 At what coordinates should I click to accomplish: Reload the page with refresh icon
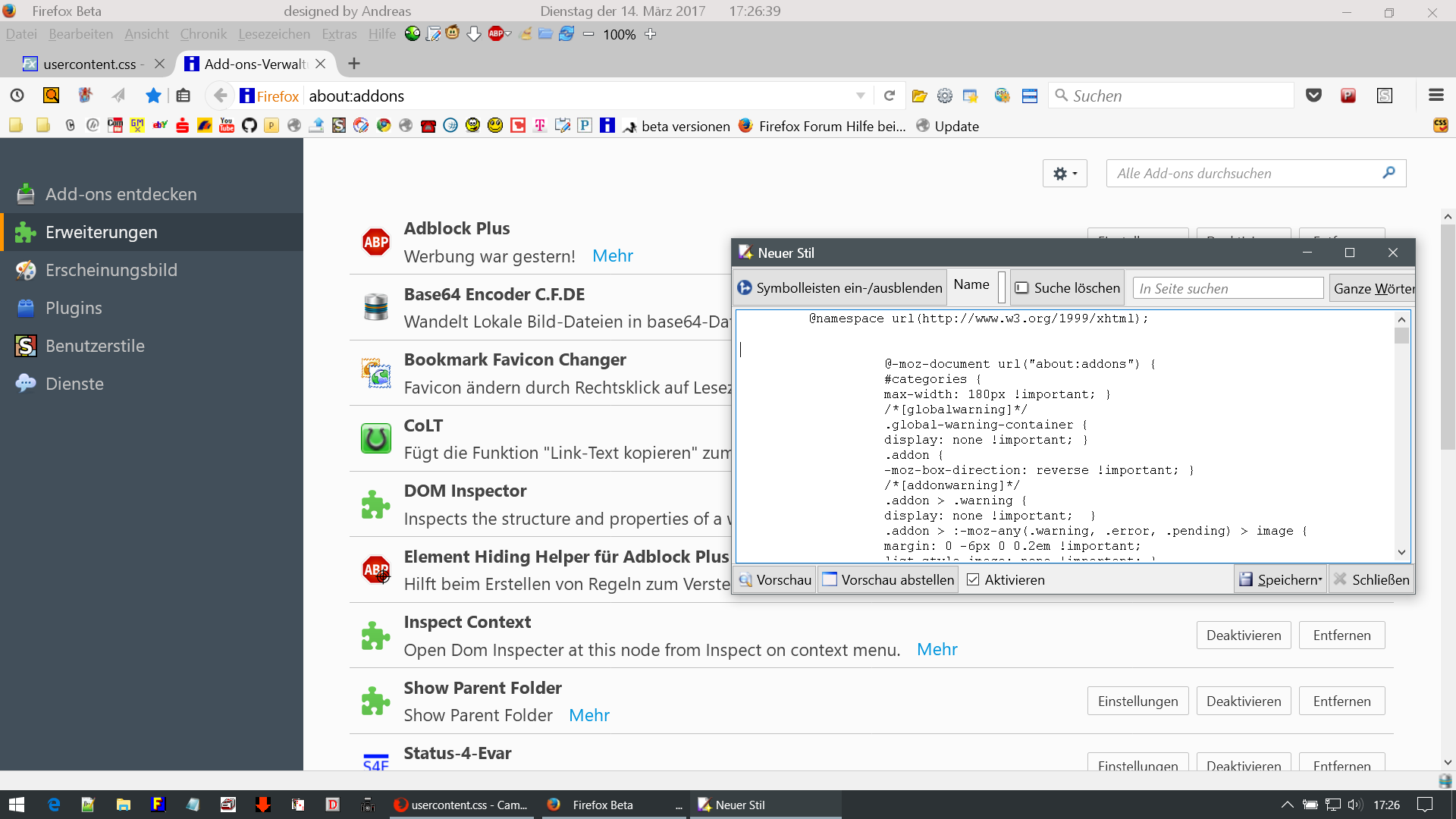[890, 96]
